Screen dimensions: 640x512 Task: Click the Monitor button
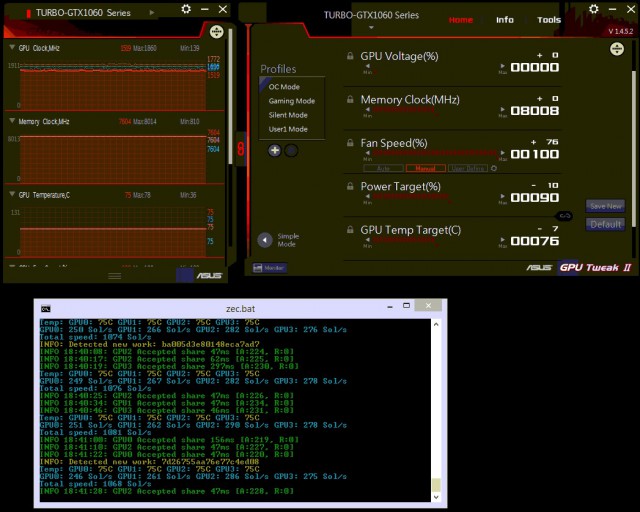click(270, 268)
